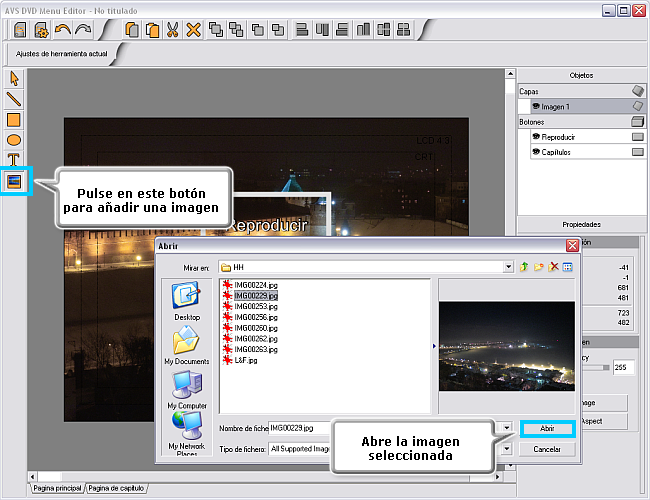Open My Network Places in sidebar
Viewport: 650px width, 500px height.
[x=187, y=434]
